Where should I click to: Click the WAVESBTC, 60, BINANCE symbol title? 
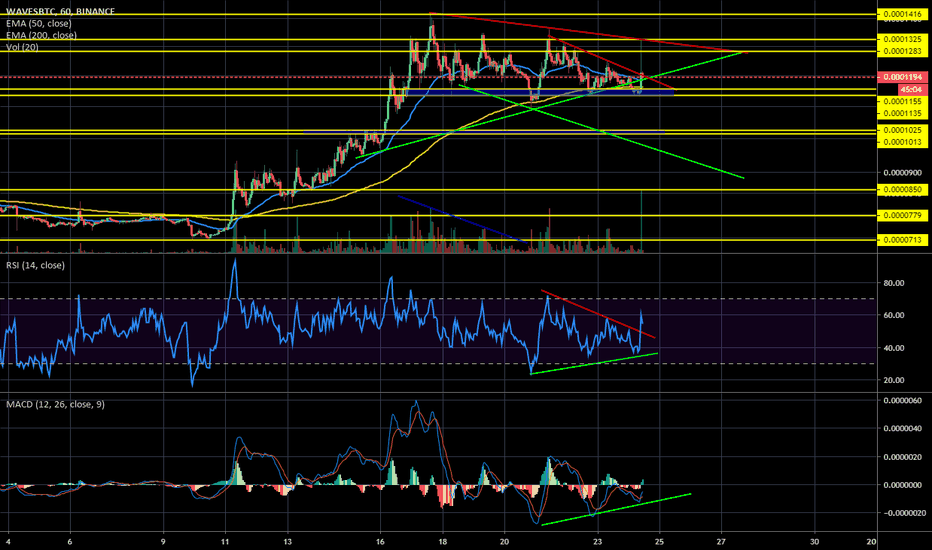(x=61, y=11)
